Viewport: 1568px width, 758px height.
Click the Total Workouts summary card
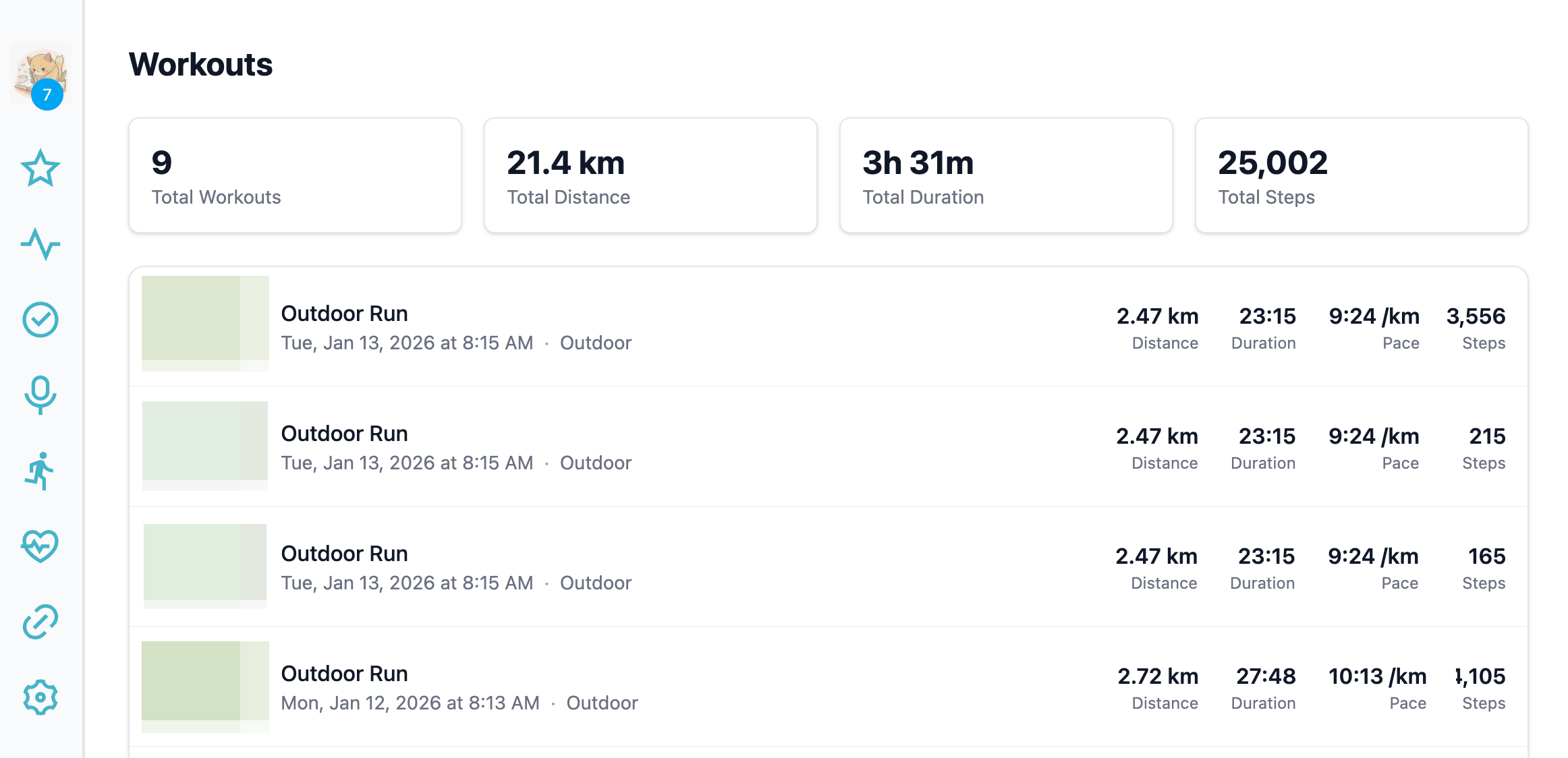[x=295, y=175]
